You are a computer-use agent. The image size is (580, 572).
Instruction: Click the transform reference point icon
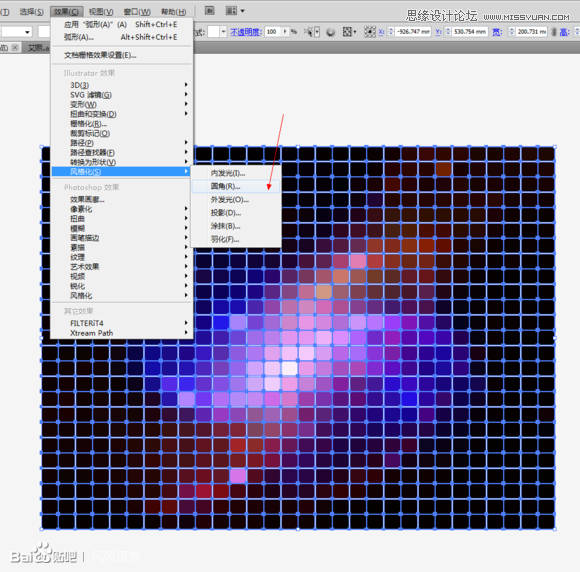(370, 32)
